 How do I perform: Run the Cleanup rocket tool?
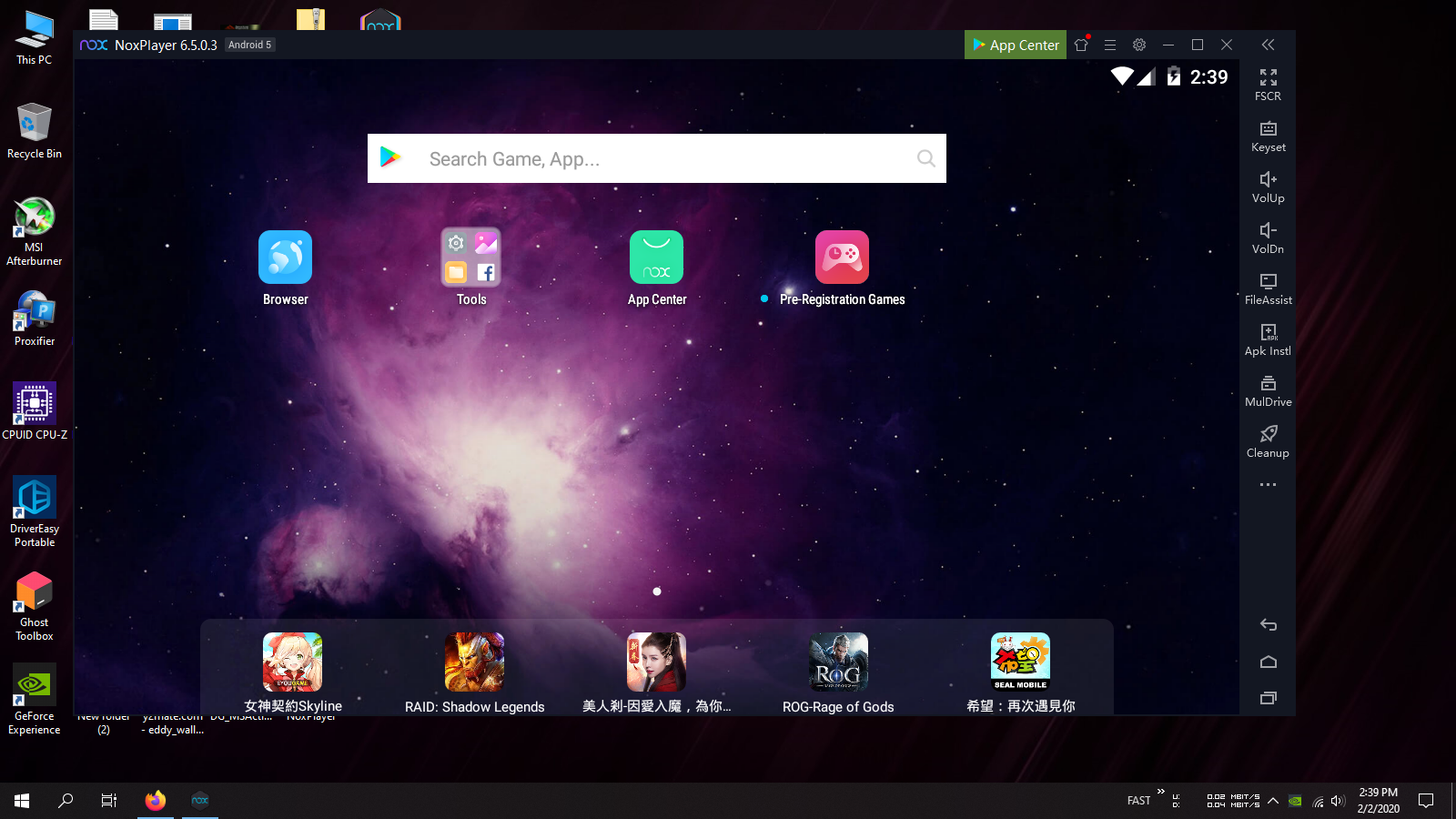pos(1268,442)
